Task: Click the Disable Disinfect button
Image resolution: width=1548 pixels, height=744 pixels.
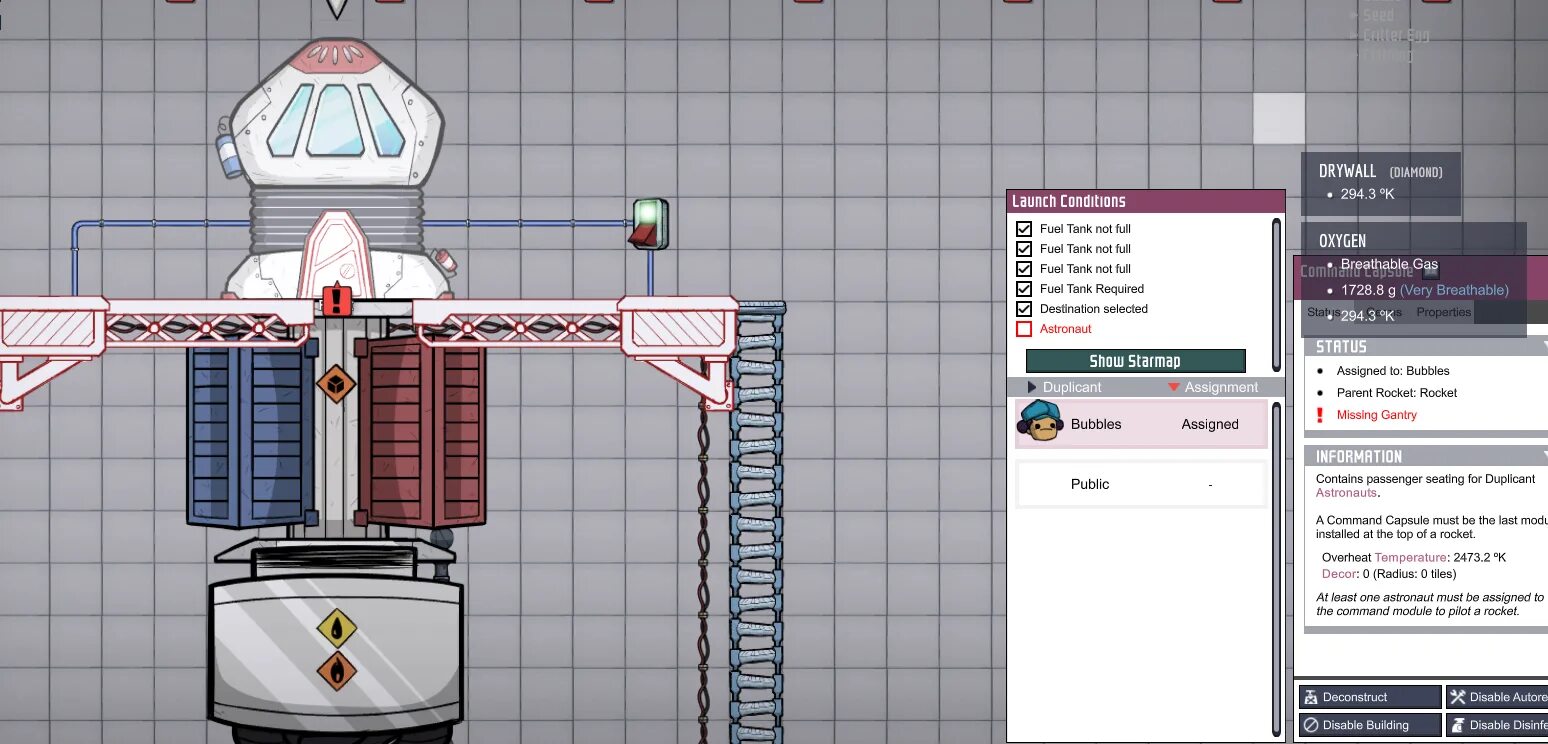Action: click(x=1497, y=725)
